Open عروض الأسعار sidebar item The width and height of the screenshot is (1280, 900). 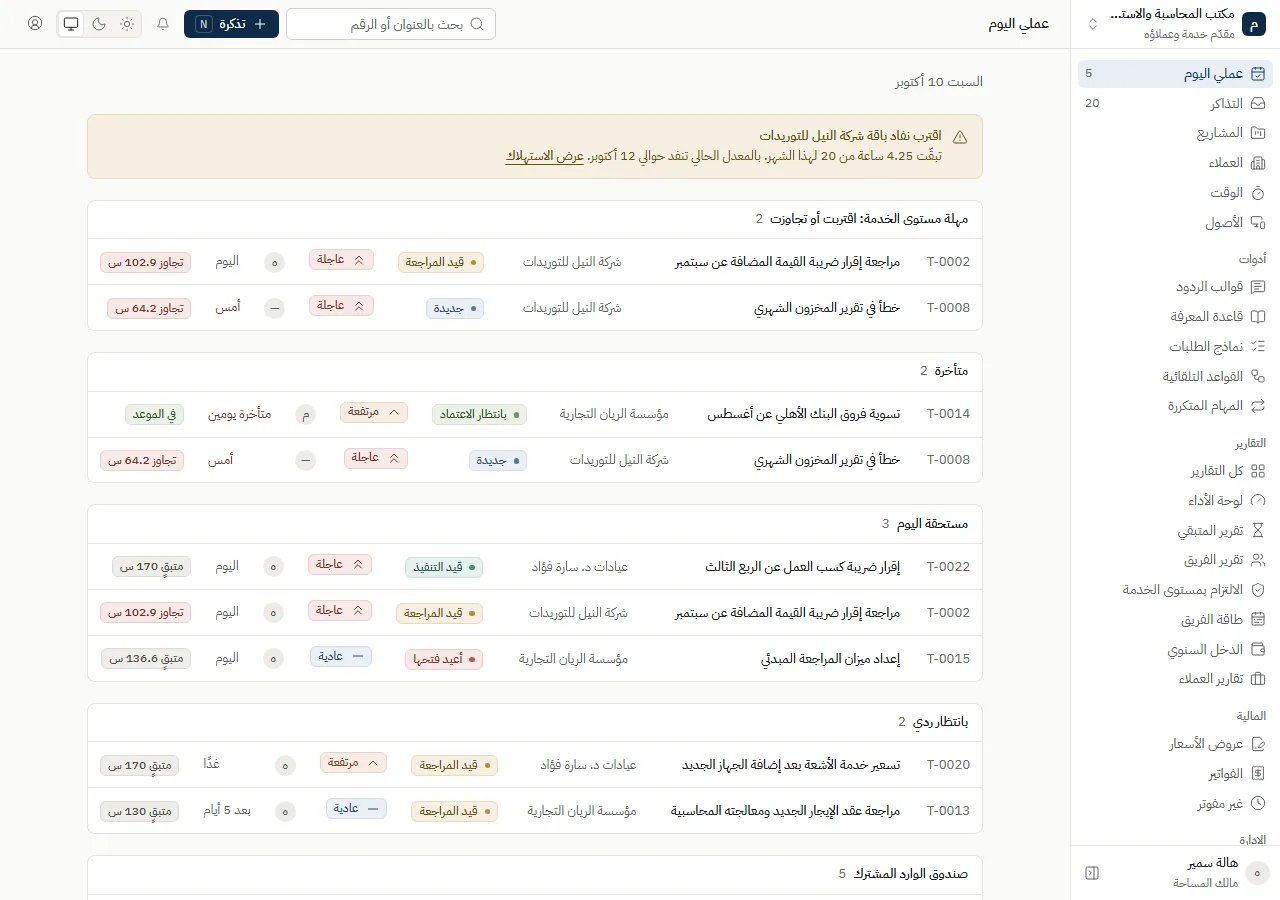1175,744
